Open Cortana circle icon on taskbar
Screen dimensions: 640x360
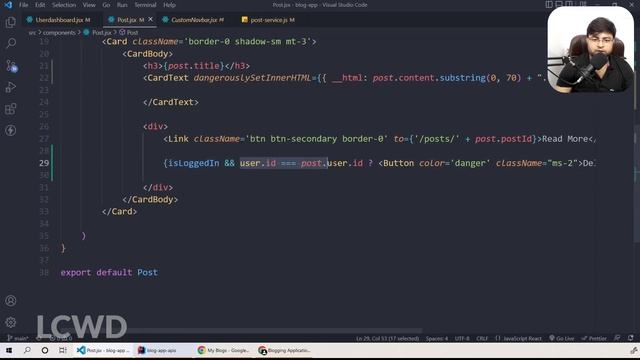point(45,350)
